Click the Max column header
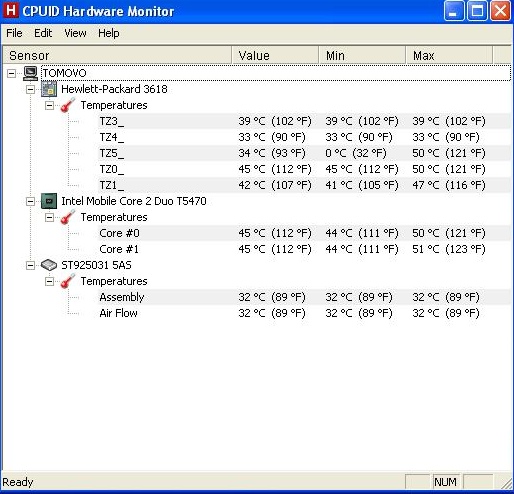The height and width of the screenshot is (494, 514). [x=449, y=55]
